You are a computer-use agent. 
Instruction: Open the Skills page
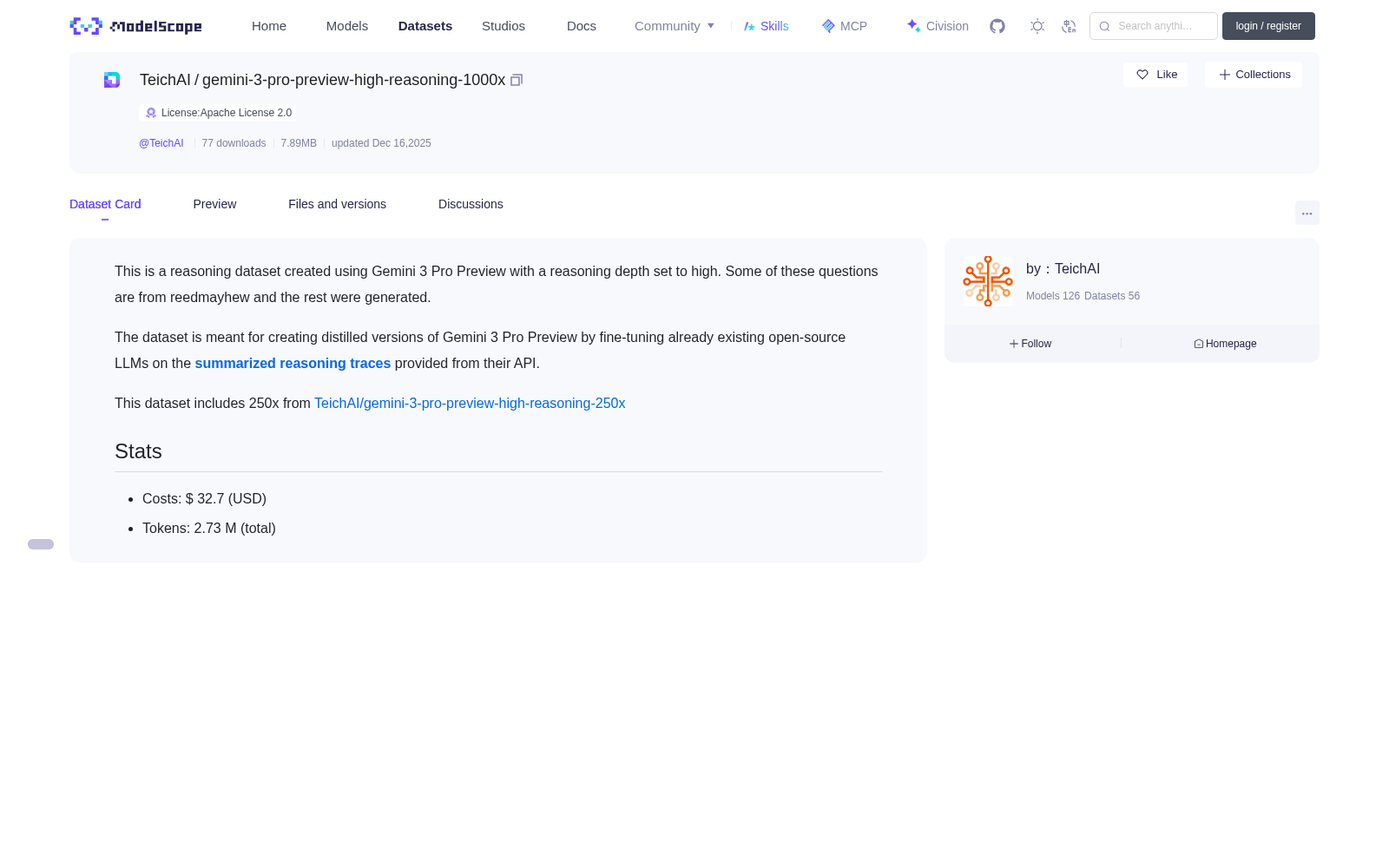click(x=766, y=26)
